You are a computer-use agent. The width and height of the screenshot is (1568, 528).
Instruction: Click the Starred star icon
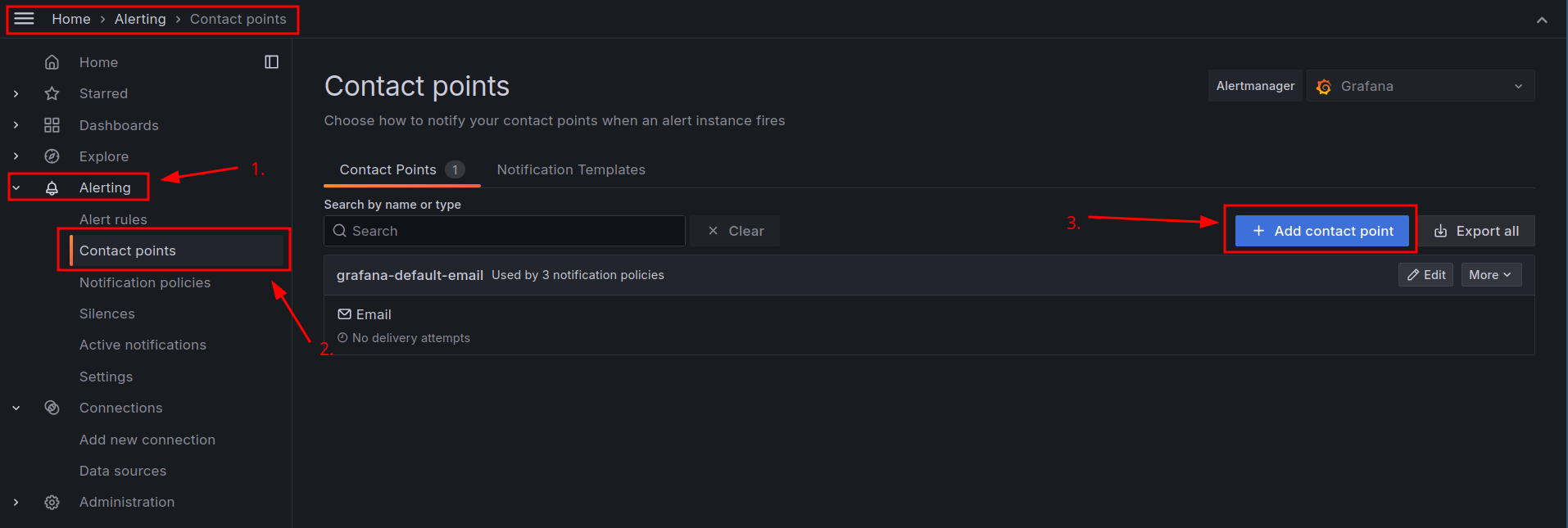(52, 93)
